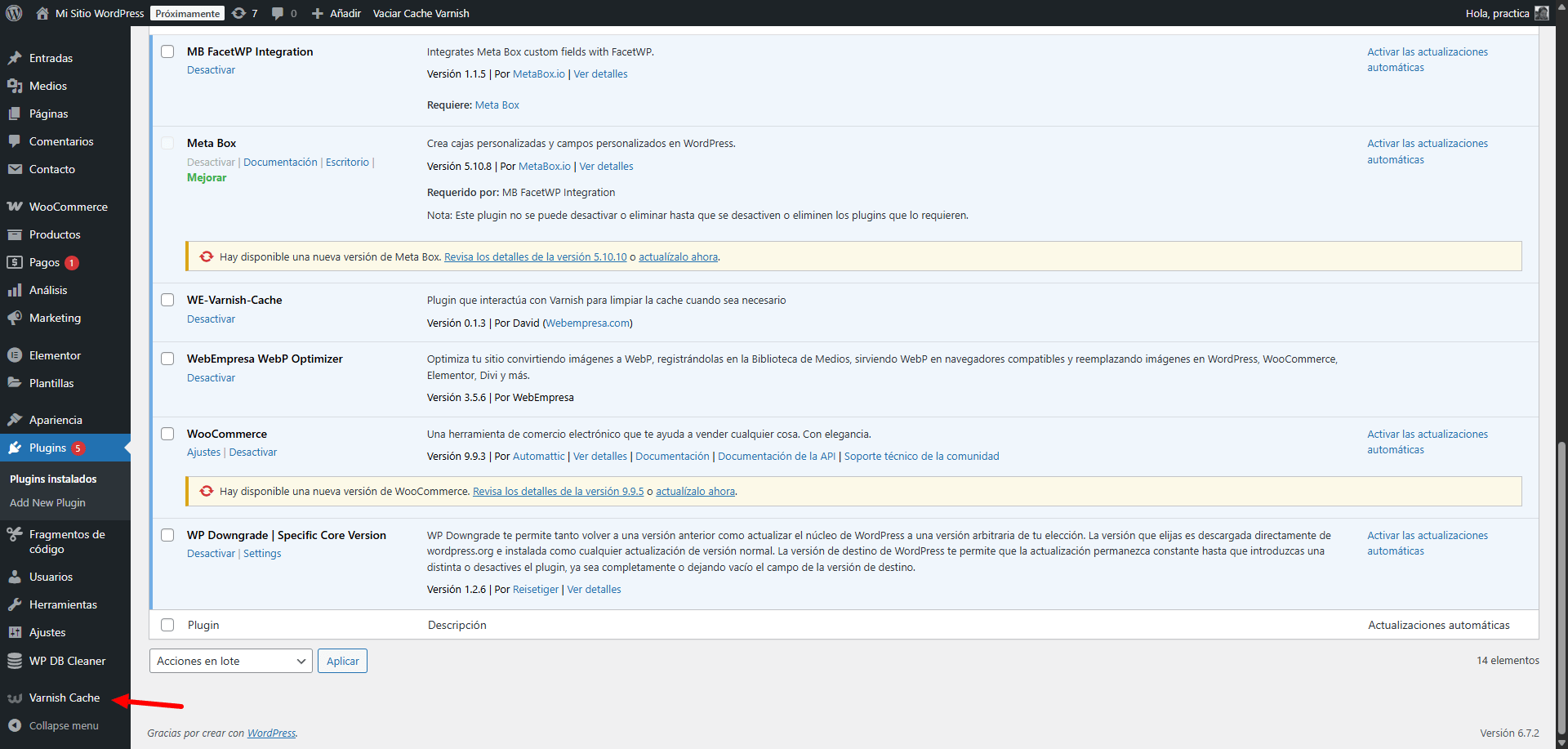Click Vaciar Cache Varnish in the admin bar

[x=421, y=13]
